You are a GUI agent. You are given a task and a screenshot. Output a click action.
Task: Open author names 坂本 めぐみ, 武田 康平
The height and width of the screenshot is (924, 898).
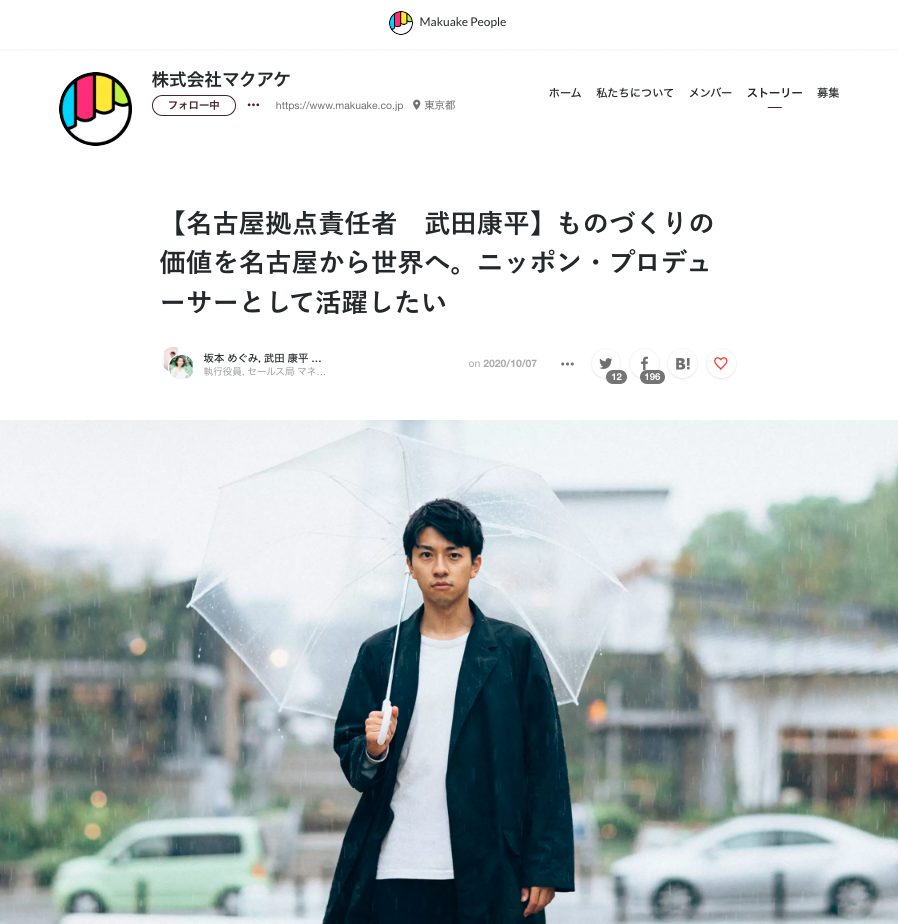(263, 358)
